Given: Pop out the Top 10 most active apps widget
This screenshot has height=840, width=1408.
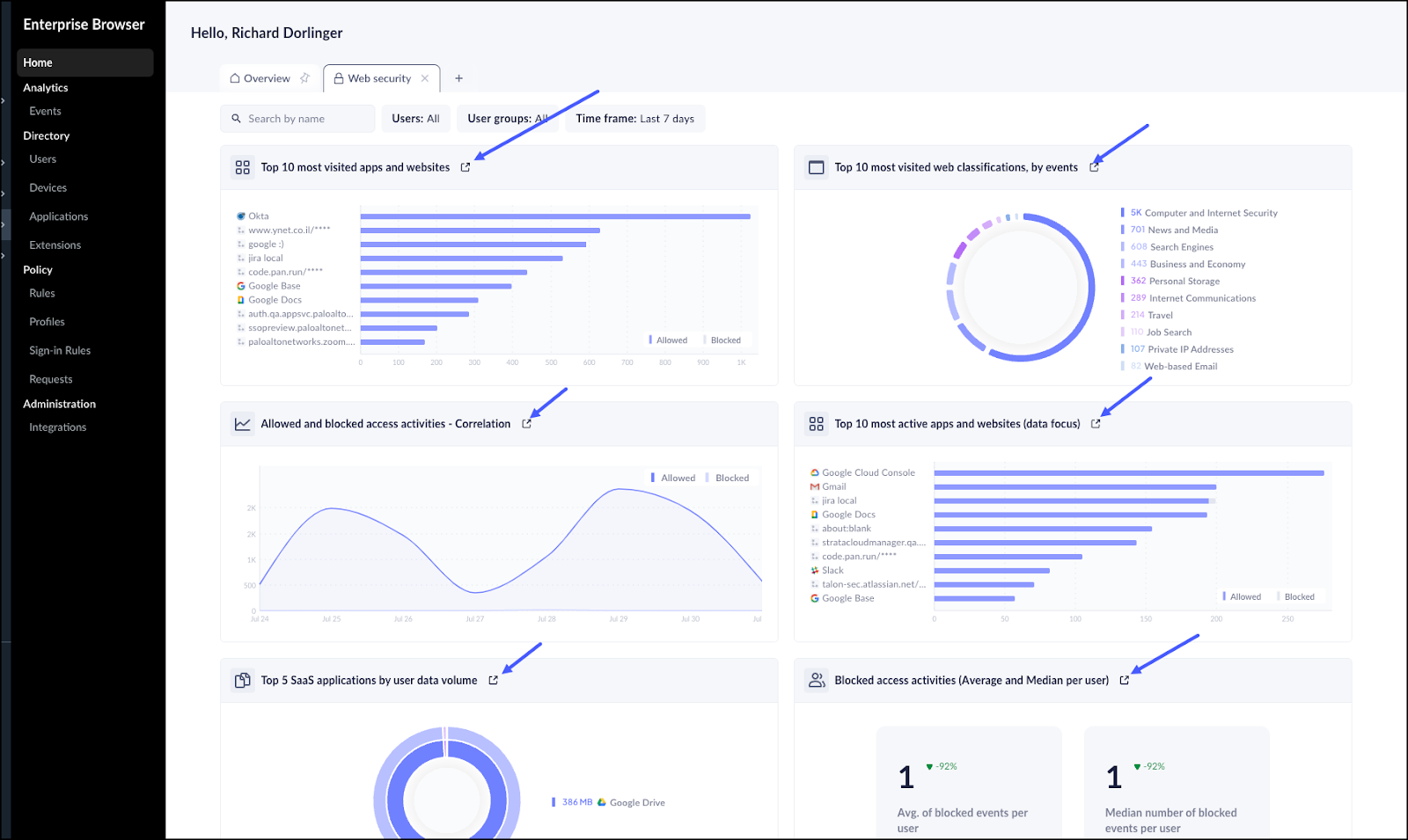Looking at the screenshot, I should click(1096, 424).
